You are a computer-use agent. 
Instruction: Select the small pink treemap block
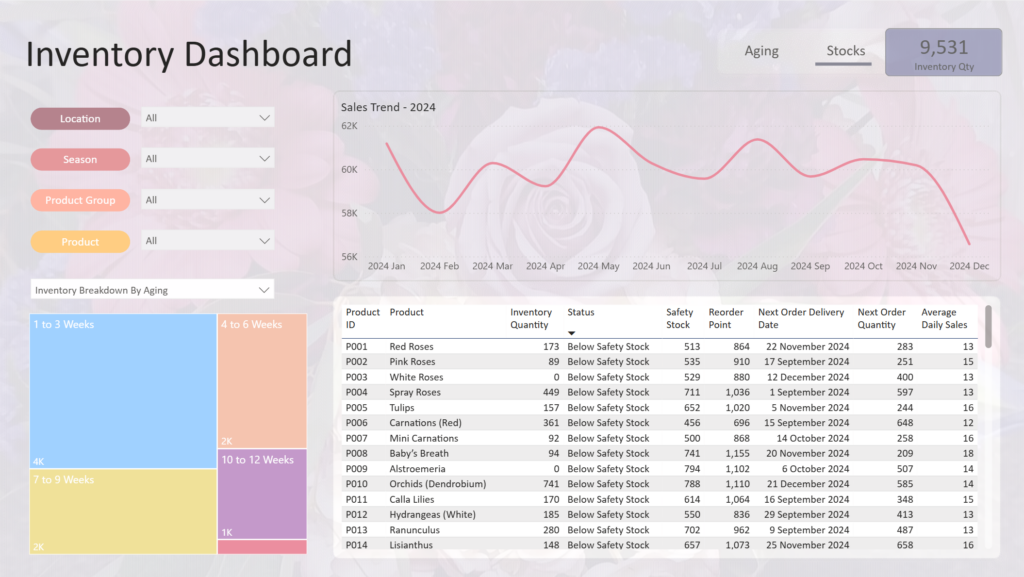click(x=262, y=547)
